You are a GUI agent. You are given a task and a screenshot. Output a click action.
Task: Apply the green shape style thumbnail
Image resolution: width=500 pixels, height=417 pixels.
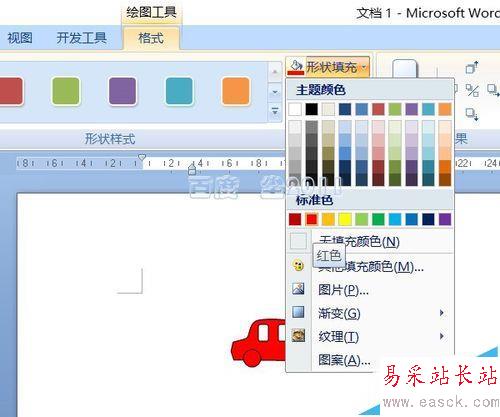(x=66, y=91)
